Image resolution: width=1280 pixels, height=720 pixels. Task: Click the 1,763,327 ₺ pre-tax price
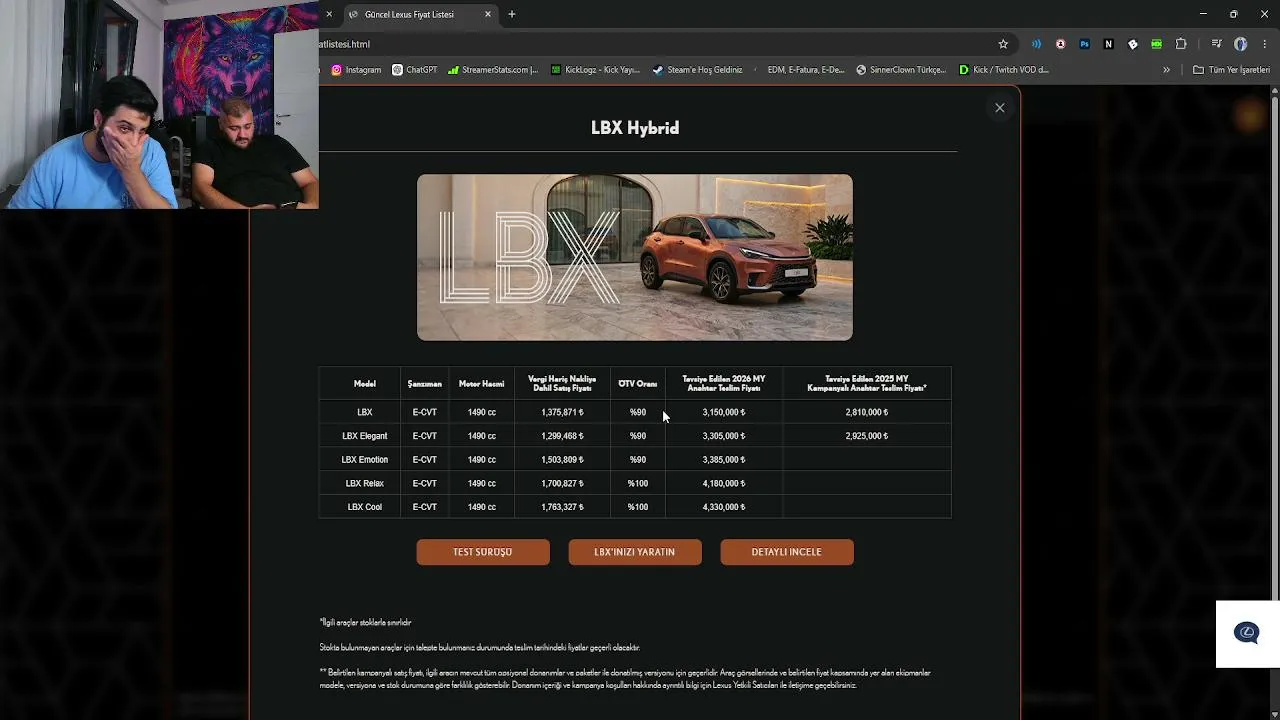tap(562, 507)
